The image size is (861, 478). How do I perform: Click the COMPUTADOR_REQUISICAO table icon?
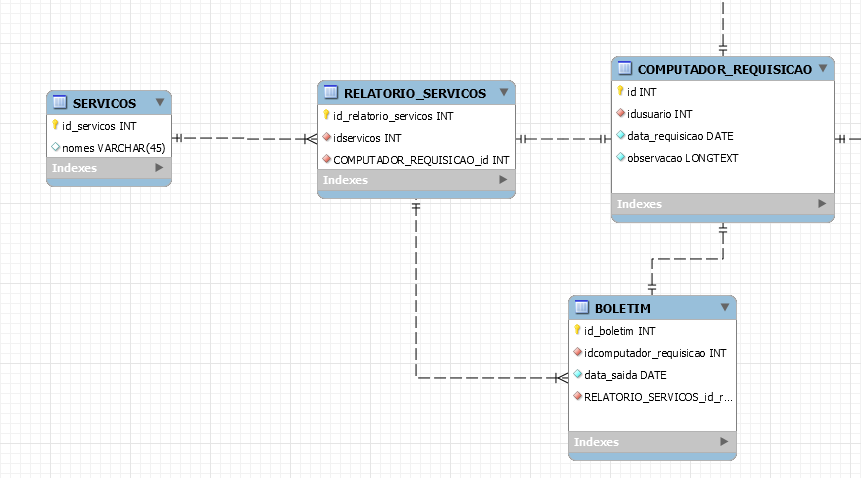click(x=624, y=68)
